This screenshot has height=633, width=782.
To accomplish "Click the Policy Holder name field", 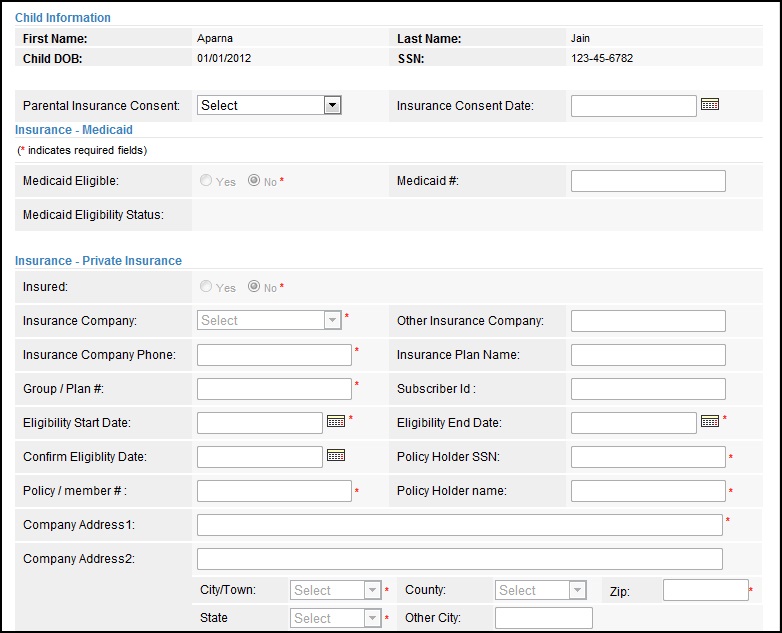I will point(648,491).
